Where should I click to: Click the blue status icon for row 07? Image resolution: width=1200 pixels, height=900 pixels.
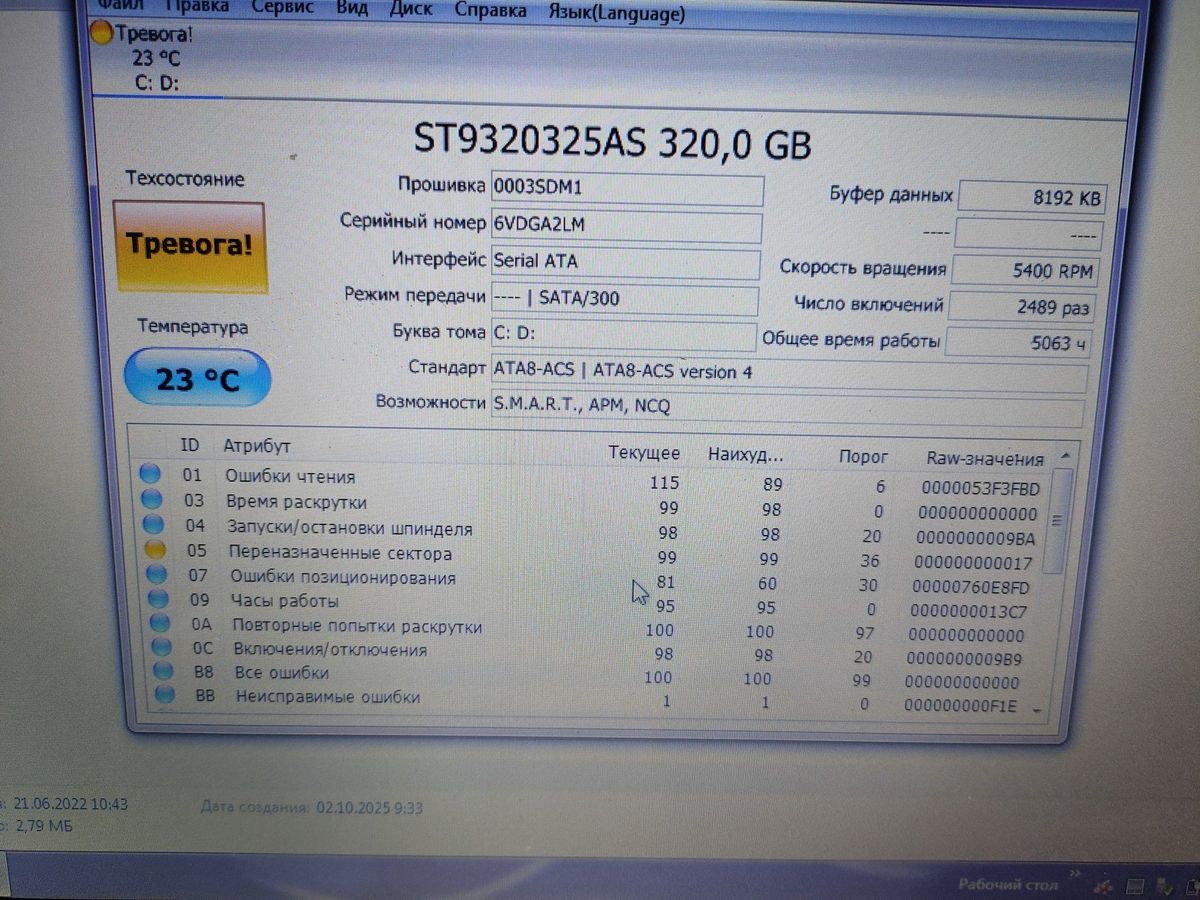(x=156, y=574)
